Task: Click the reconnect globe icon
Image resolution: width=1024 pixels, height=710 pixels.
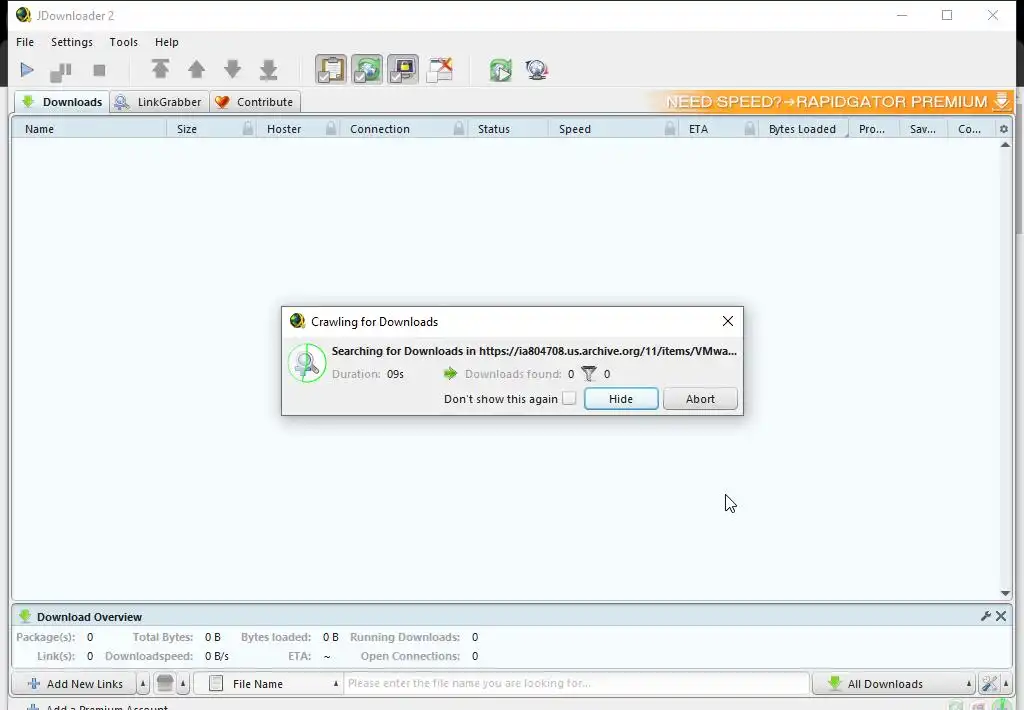Action: tap(537, 70)
